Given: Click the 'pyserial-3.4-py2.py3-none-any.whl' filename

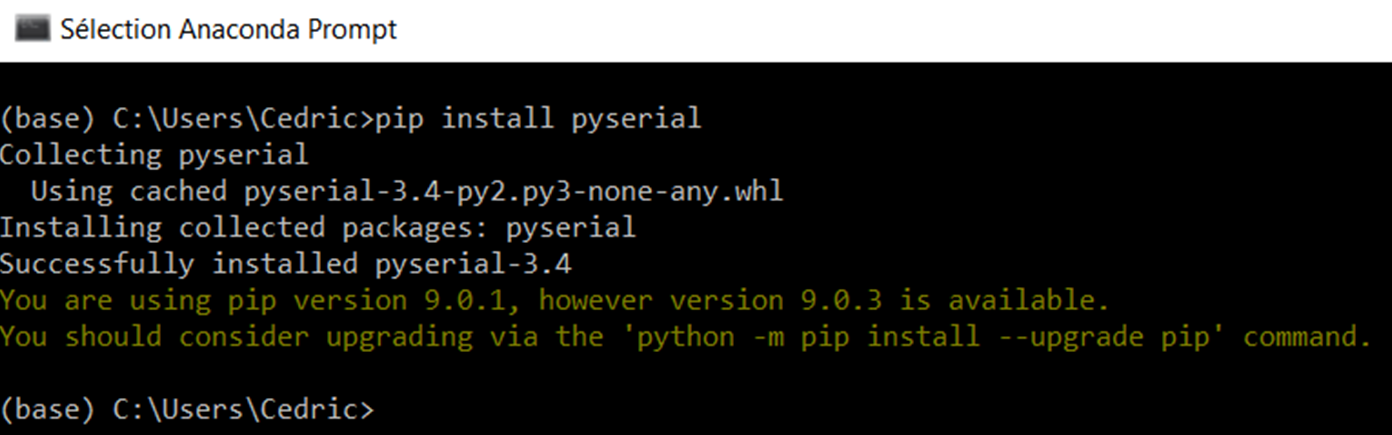Looking at the screenshot, I should pos(513,191).
